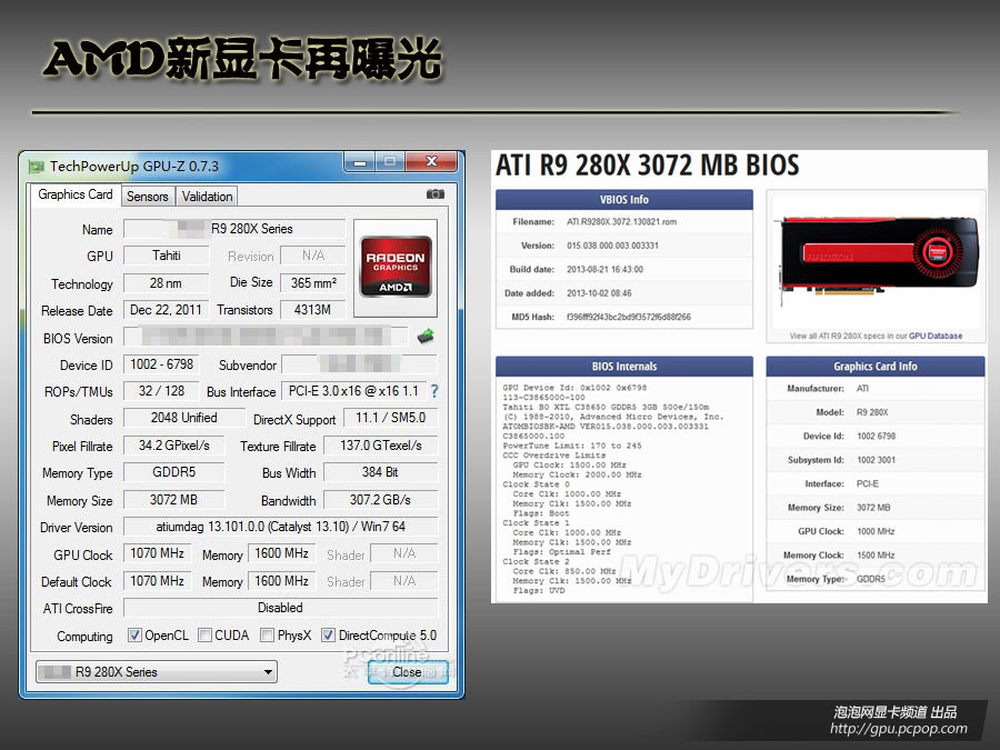Click the bus interface question mark icon
Screen dimensions: 1000x750
pyautogui.click(x=434, y=391)
